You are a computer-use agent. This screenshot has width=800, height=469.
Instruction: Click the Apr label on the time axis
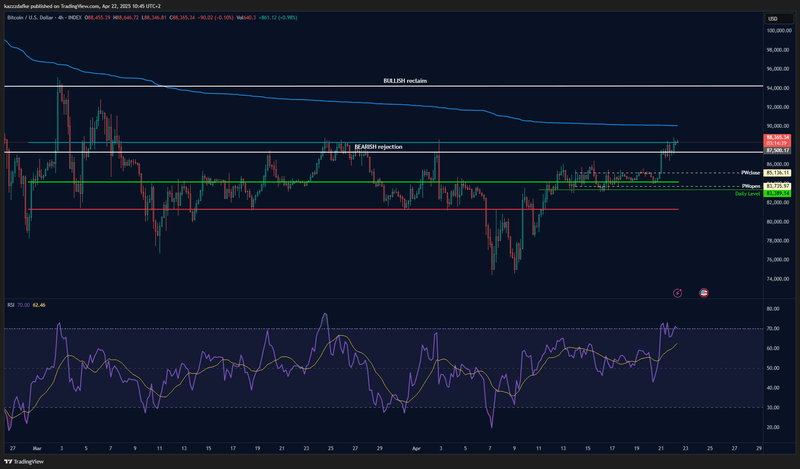tap(416, 449)
